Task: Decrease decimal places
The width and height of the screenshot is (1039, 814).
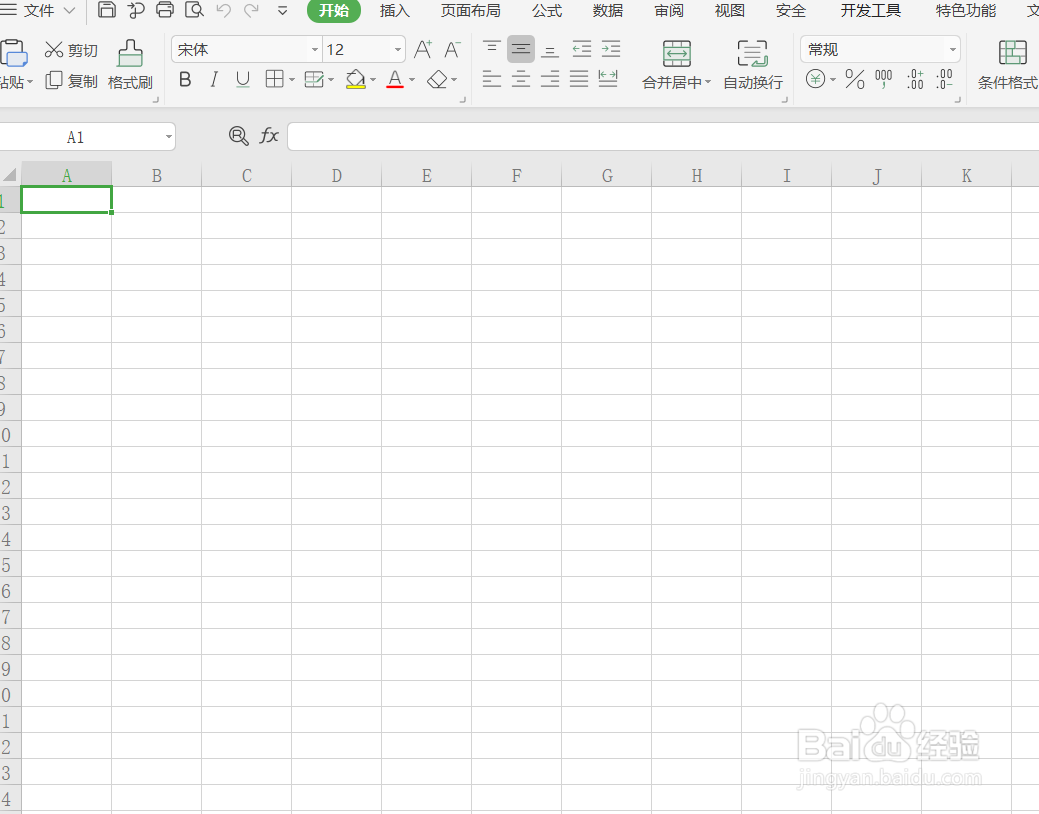Action: click(x=945, y=80)
